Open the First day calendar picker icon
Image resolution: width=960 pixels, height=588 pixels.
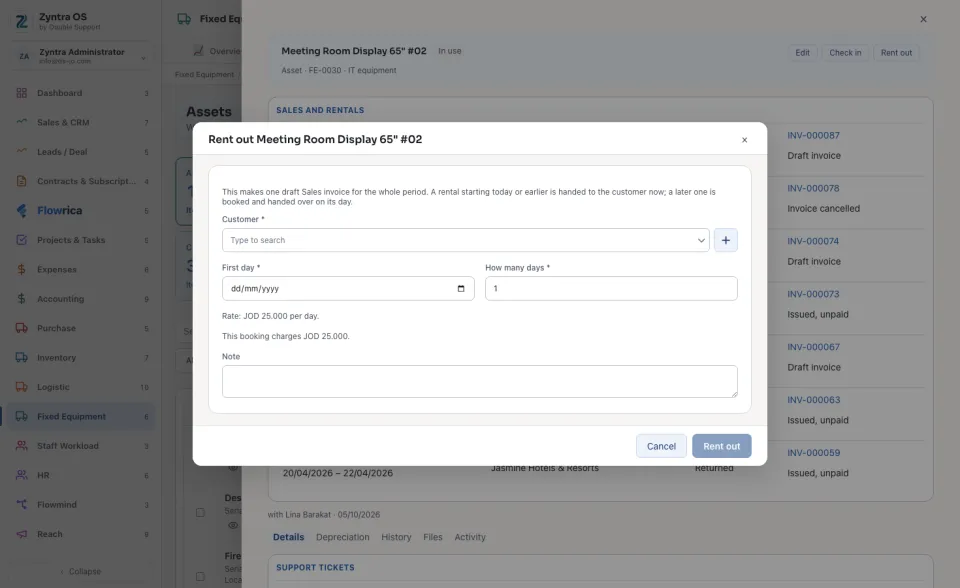click(x=461, y=288)
